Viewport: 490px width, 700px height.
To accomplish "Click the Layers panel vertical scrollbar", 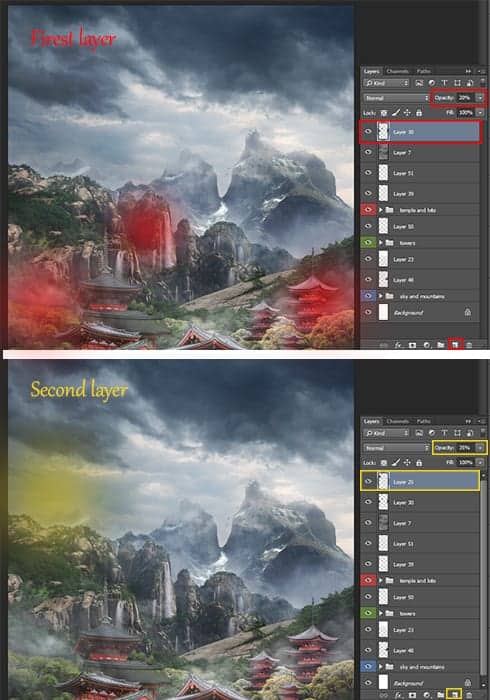I will tap(483, 574).
